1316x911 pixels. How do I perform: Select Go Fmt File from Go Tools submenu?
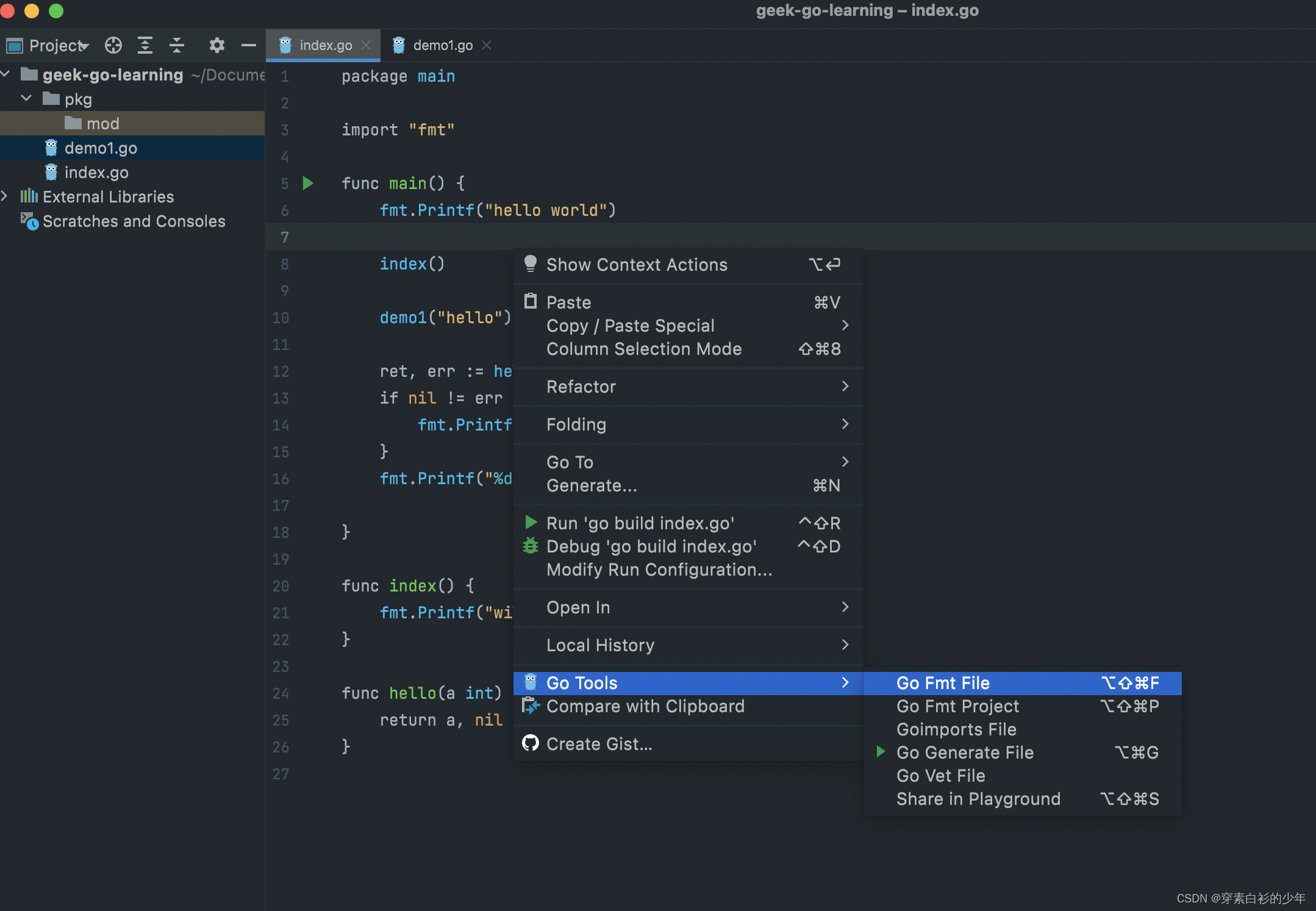point(943,683)
